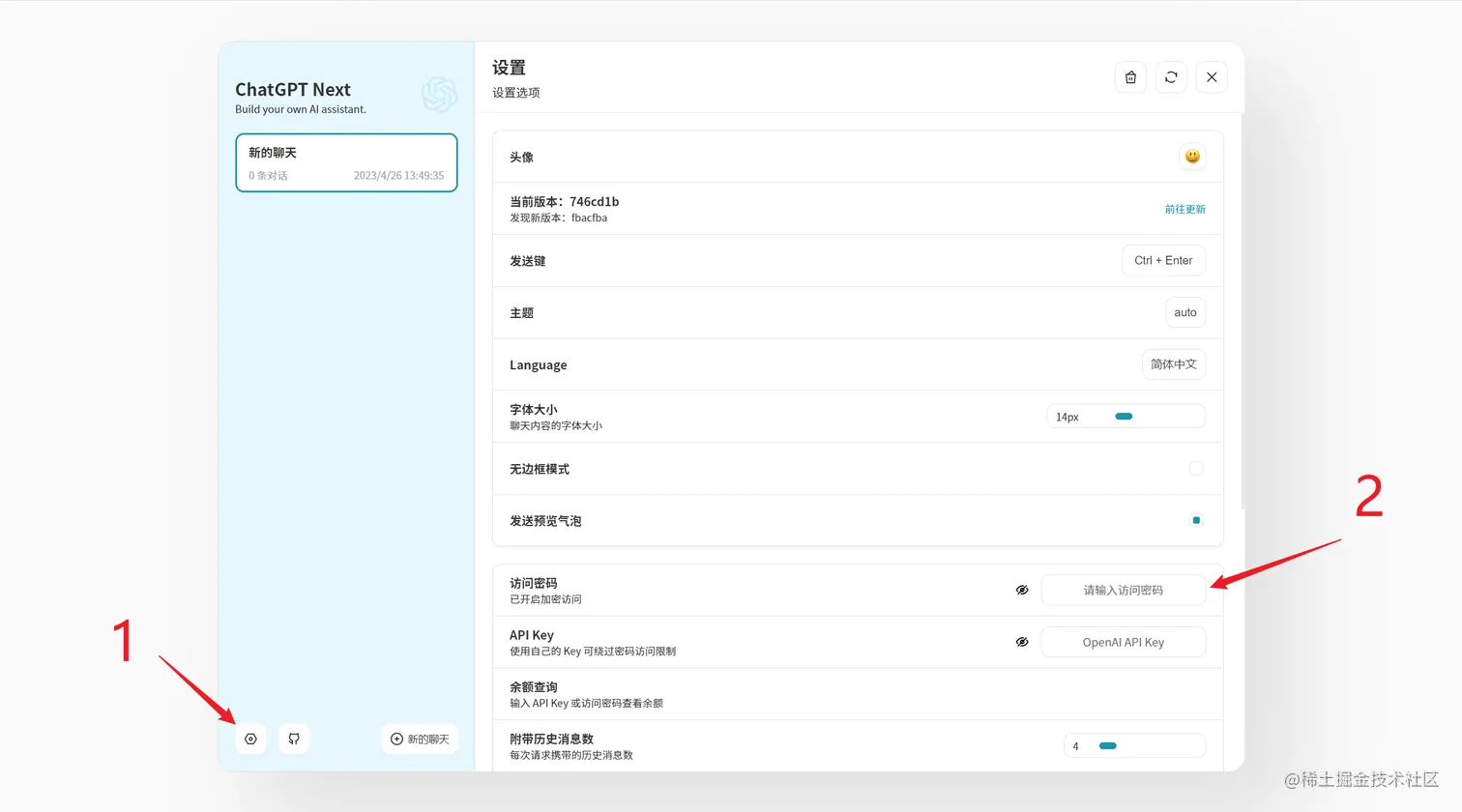1462x812 pixels.
Task: Close the settings panel
Action: pyautogui.click(x=1212, y=77)
